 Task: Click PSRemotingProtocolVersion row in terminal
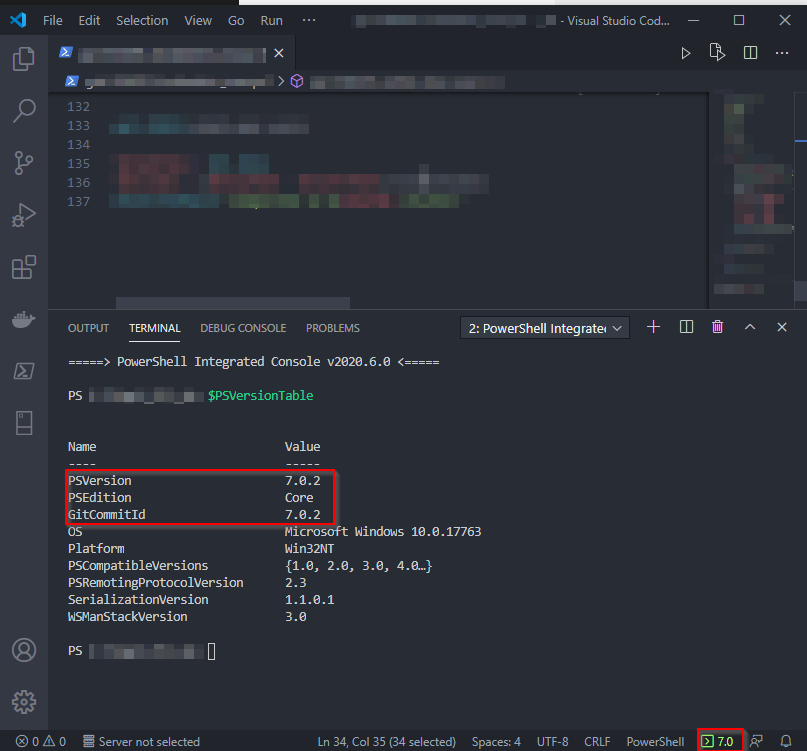[187, 582]
